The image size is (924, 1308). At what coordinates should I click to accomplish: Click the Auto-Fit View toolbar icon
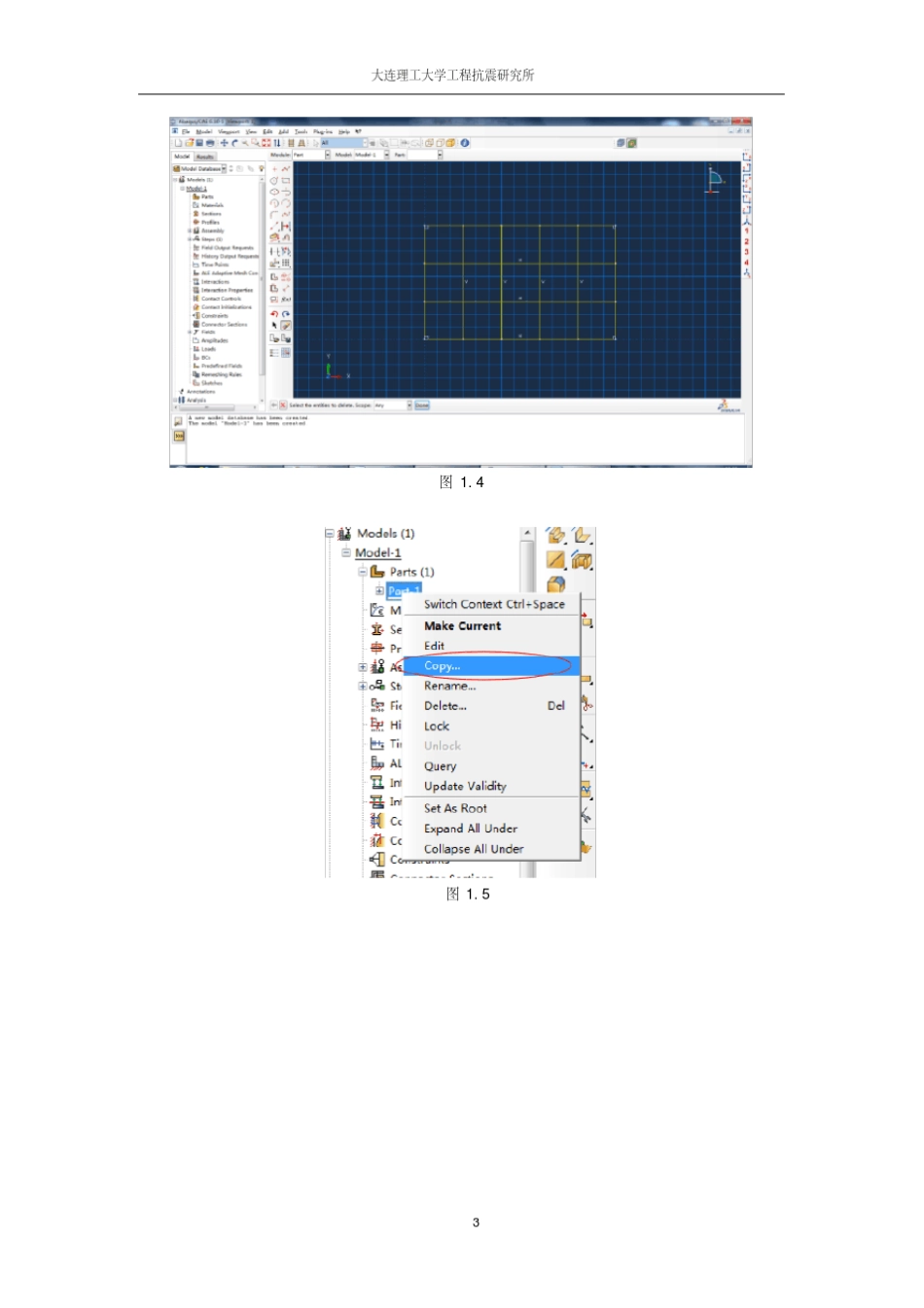267,143
